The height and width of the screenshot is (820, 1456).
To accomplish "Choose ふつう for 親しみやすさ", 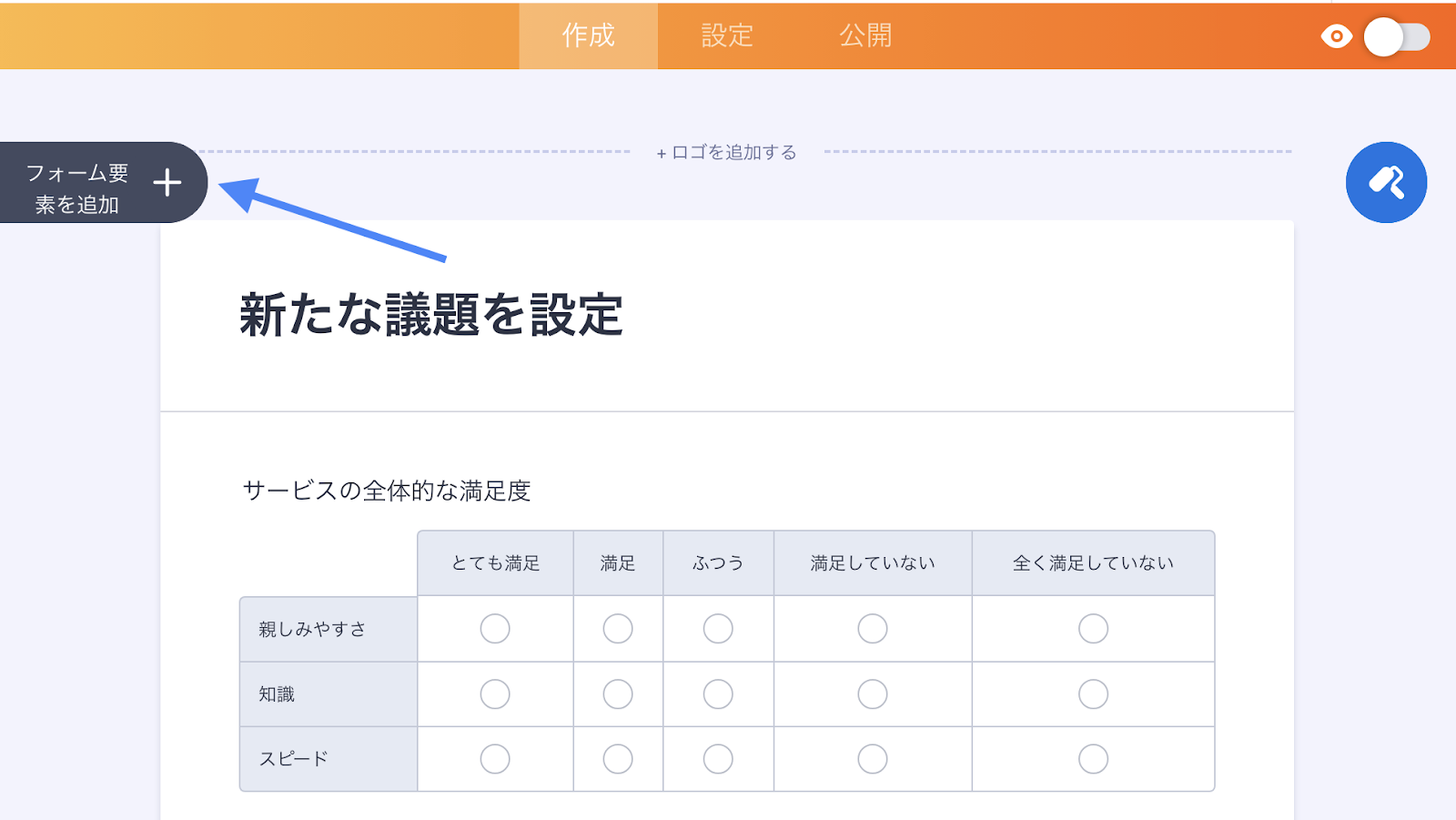I will click(x=718, y=629).
